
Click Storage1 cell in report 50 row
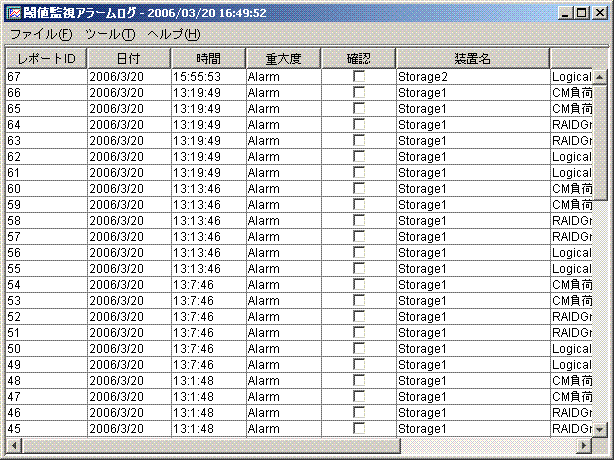coord(473,348)
